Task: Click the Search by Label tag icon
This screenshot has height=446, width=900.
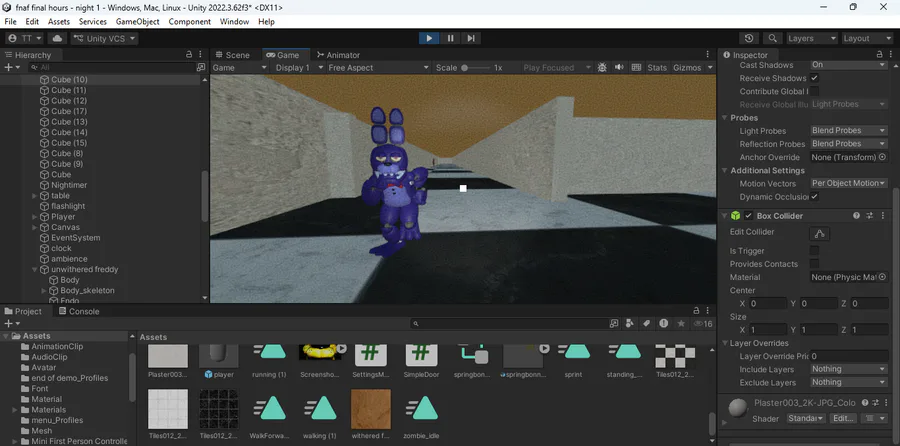Action: click(x=646, y=324)
